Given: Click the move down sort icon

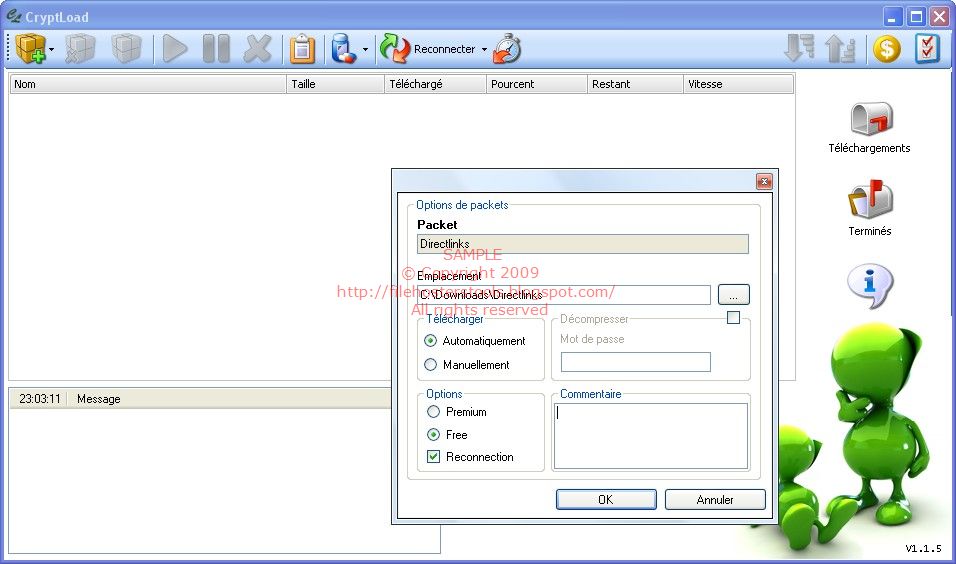Looking at the screenshot, I should (799, 49).
